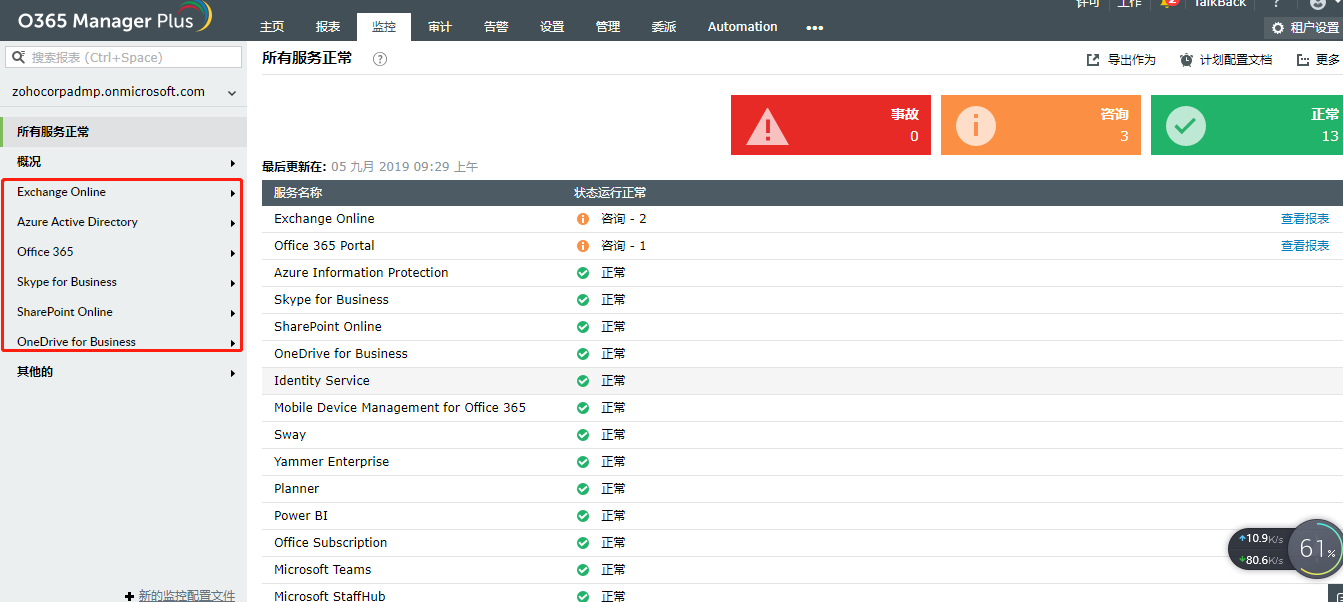Click the orange advisory info icon
The image size is (1343, 602).
point(976,126)
